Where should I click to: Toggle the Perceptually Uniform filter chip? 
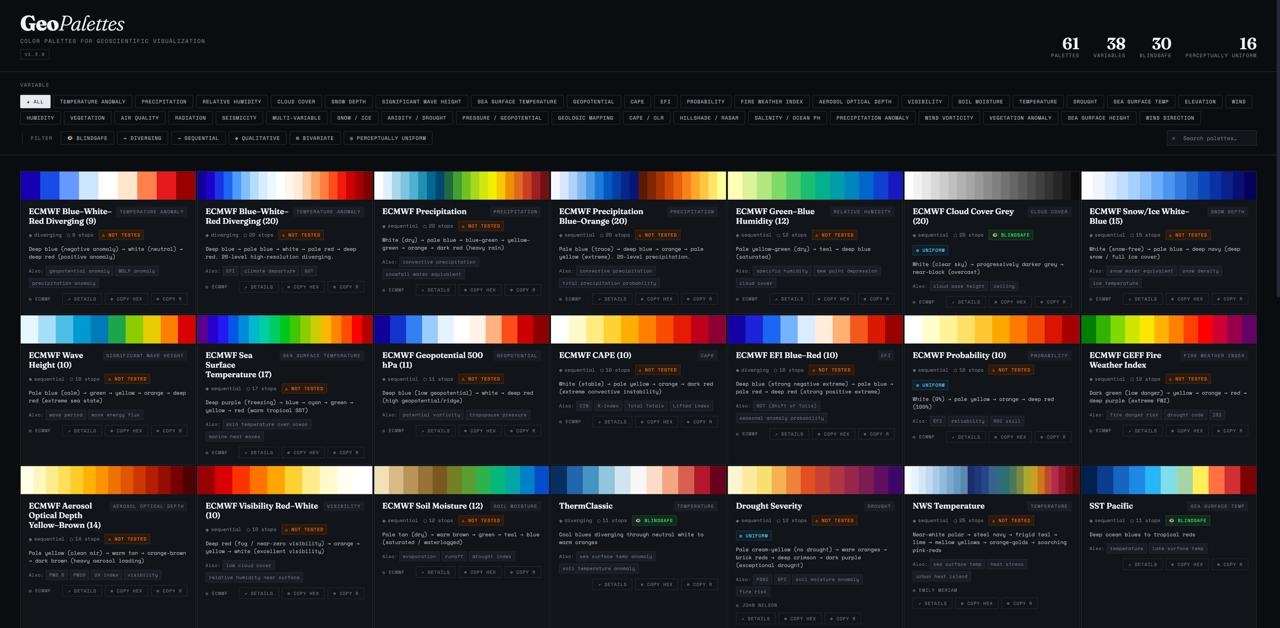tap(389, 138)
